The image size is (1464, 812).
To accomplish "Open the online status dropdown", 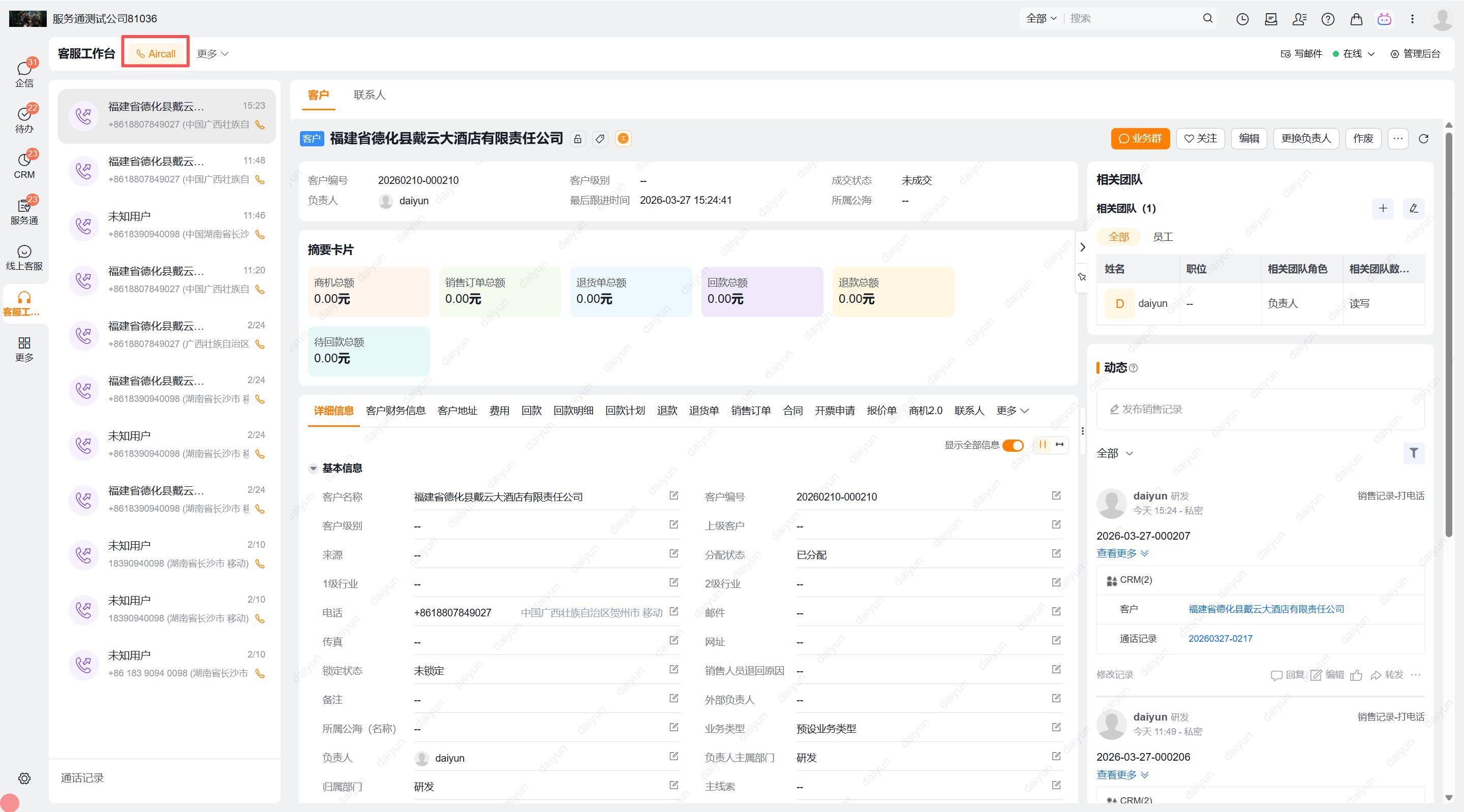I will pos(1354,53).
